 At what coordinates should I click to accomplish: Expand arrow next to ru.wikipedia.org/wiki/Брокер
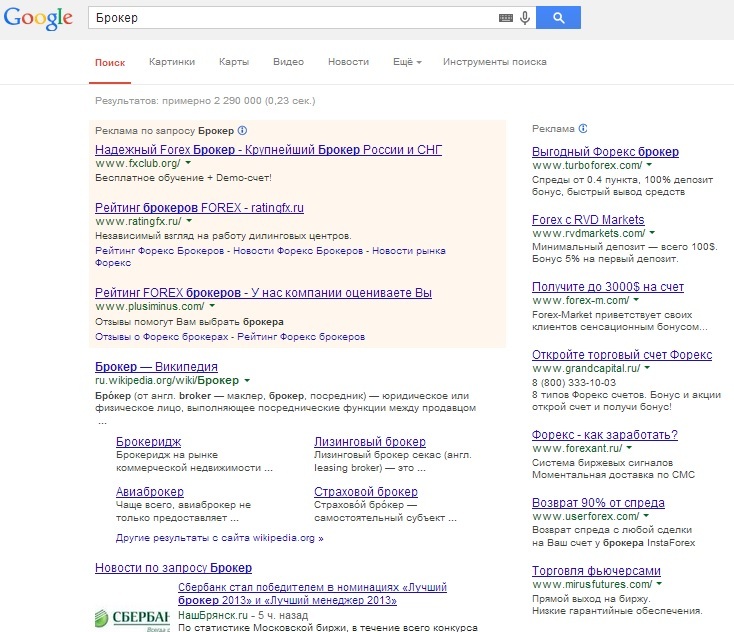pos(247,380)
